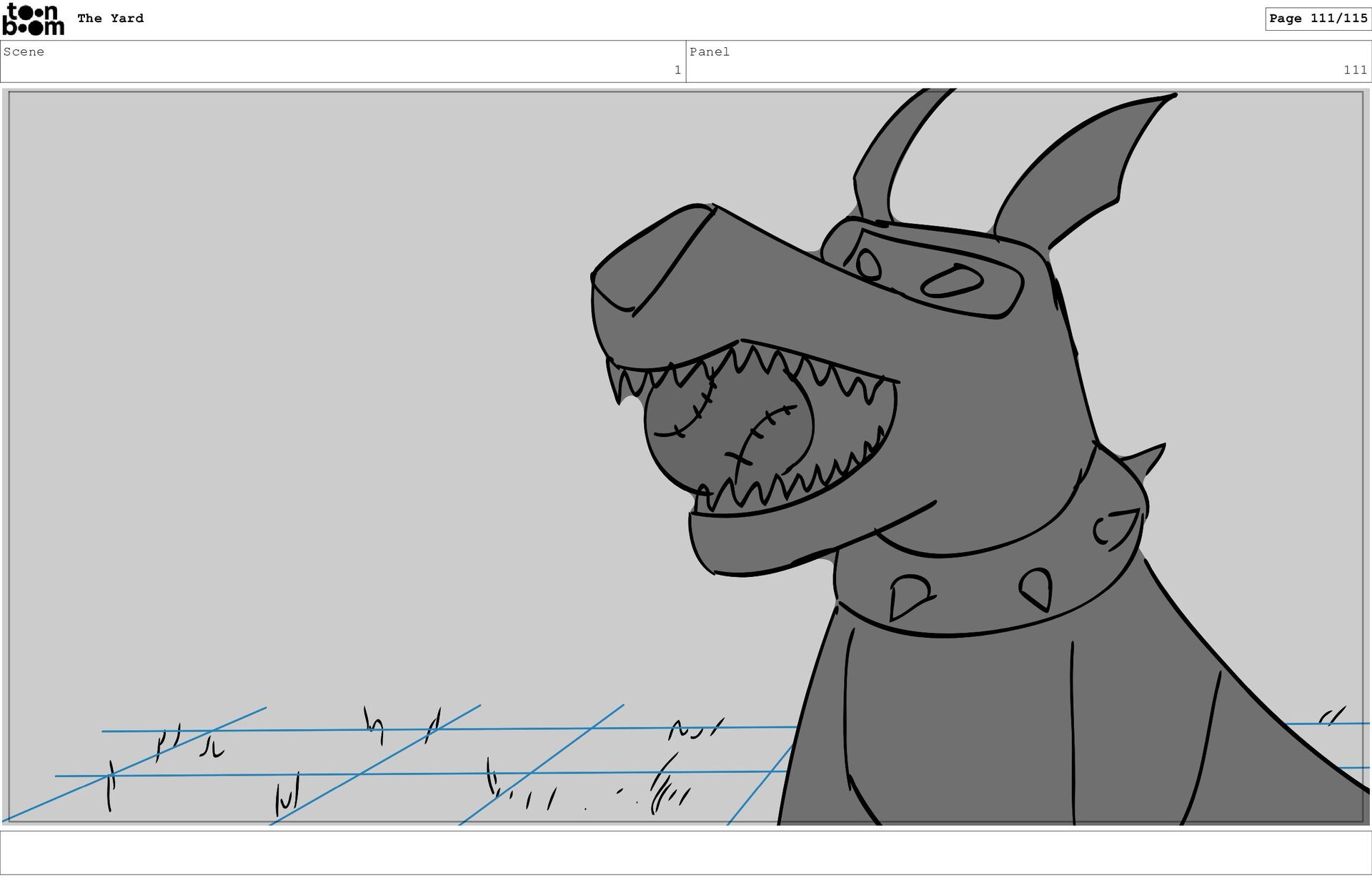The width and height of the screenshot is (1372, 888).
Task: Click the Page 111/115 indicator box
Action: pyautogui.click(x=1318, y=19)
